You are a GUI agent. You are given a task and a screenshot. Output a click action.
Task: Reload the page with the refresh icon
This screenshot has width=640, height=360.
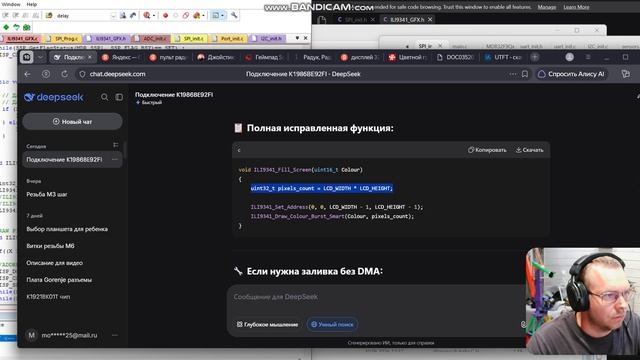(x=64, y=74)
